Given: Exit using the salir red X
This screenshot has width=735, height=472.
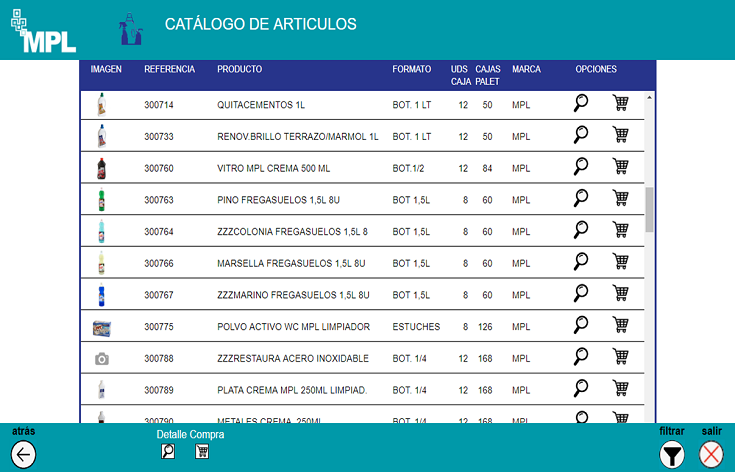Looking at the screenshot, I should coord(711,455).
